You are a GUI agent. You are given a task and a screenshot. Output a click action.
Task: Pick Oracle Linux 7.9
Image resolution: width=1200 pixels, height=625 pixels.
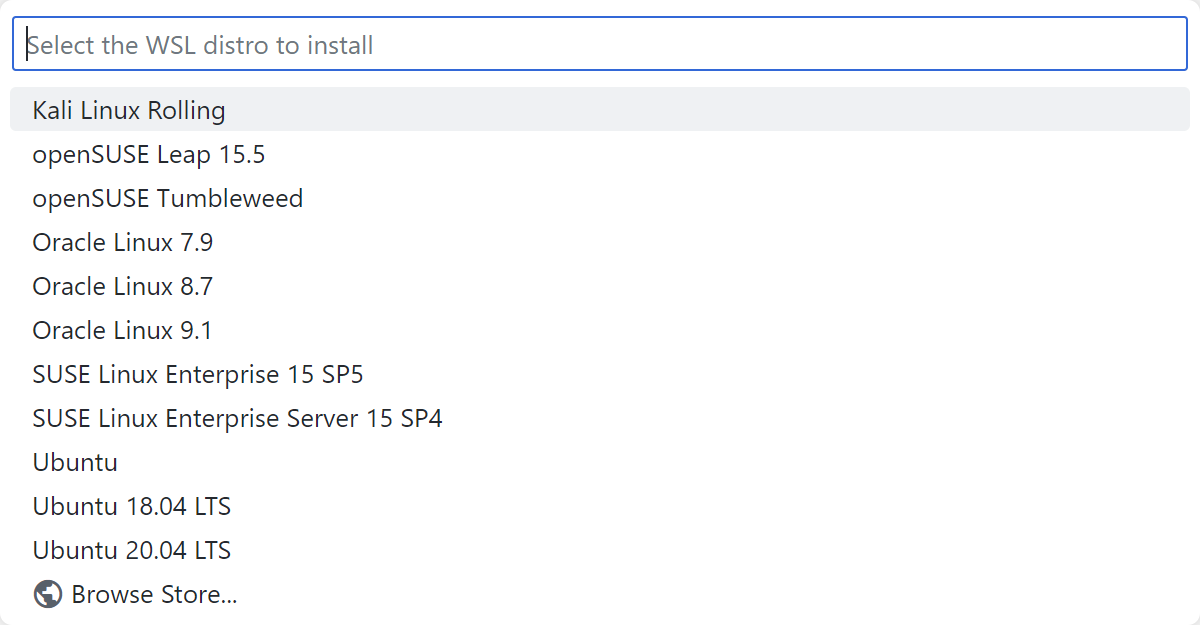pos(121,242)
